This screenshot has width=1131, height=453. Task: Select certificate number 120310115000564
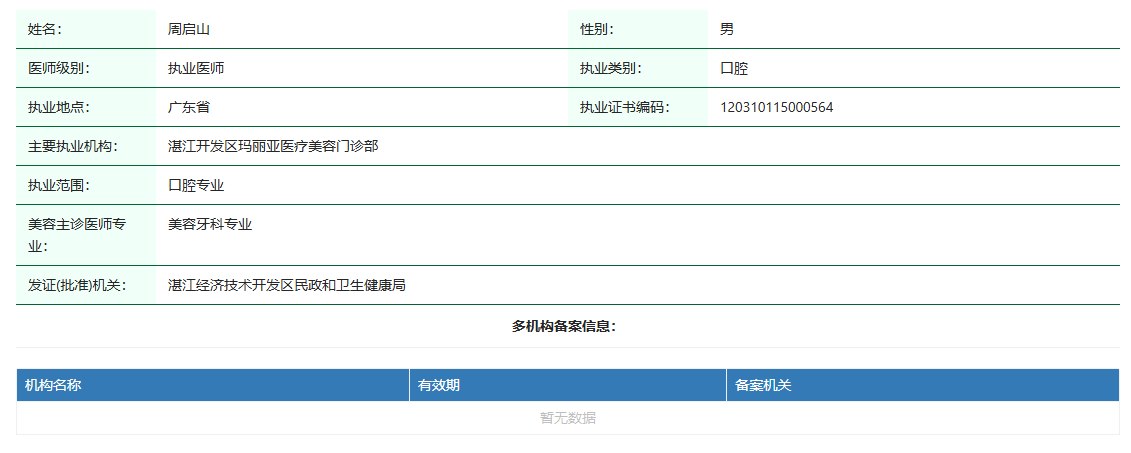click(777, 107)
